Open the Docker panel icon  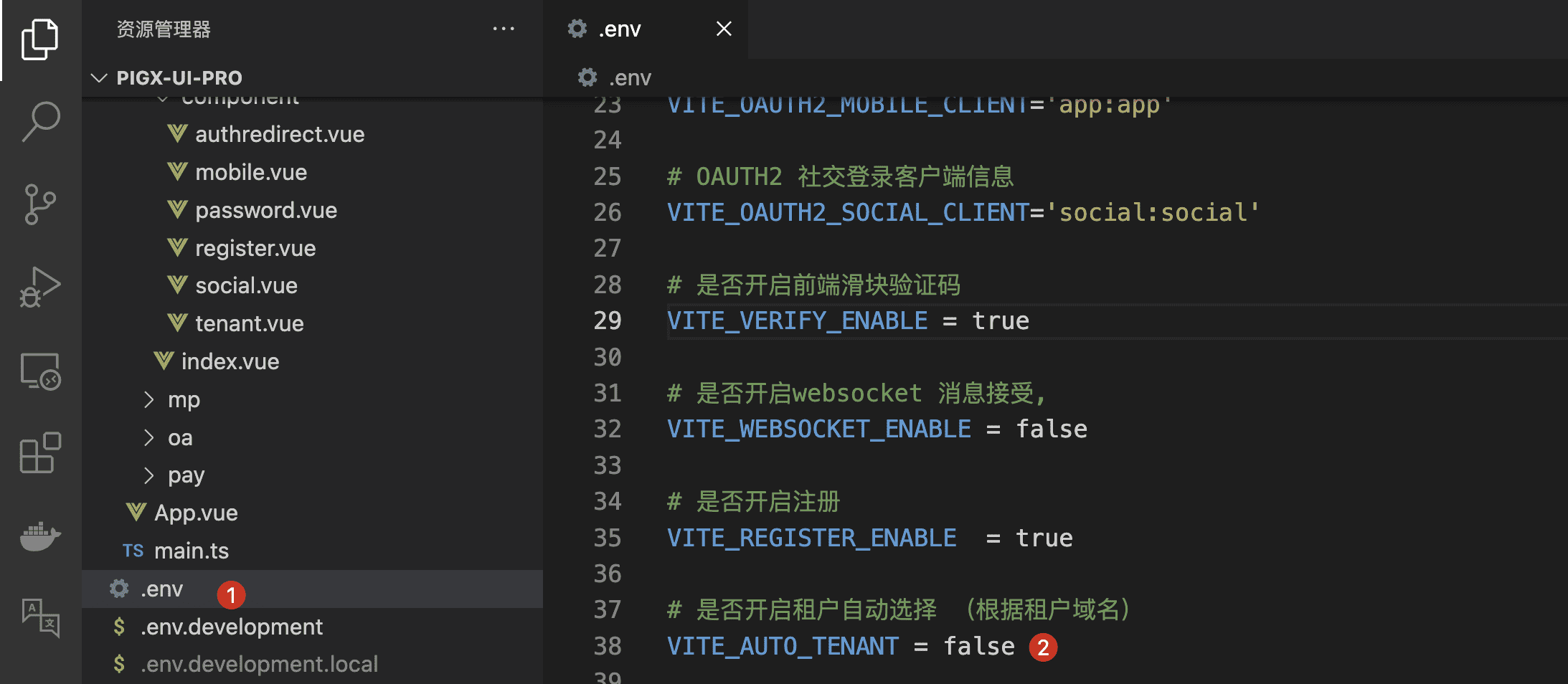[40, 536]
